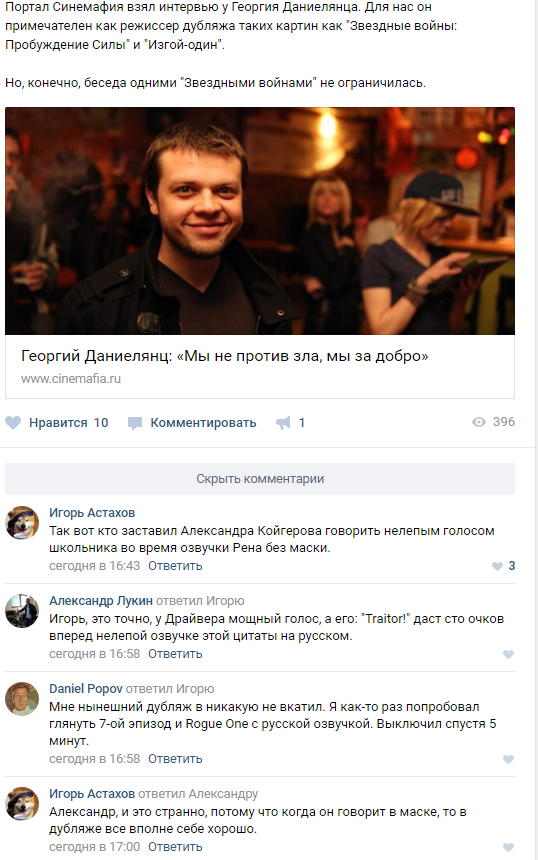Open timestamp сегодня в 16:43
The height and width of the screenshot is (860, 538).
94,566
